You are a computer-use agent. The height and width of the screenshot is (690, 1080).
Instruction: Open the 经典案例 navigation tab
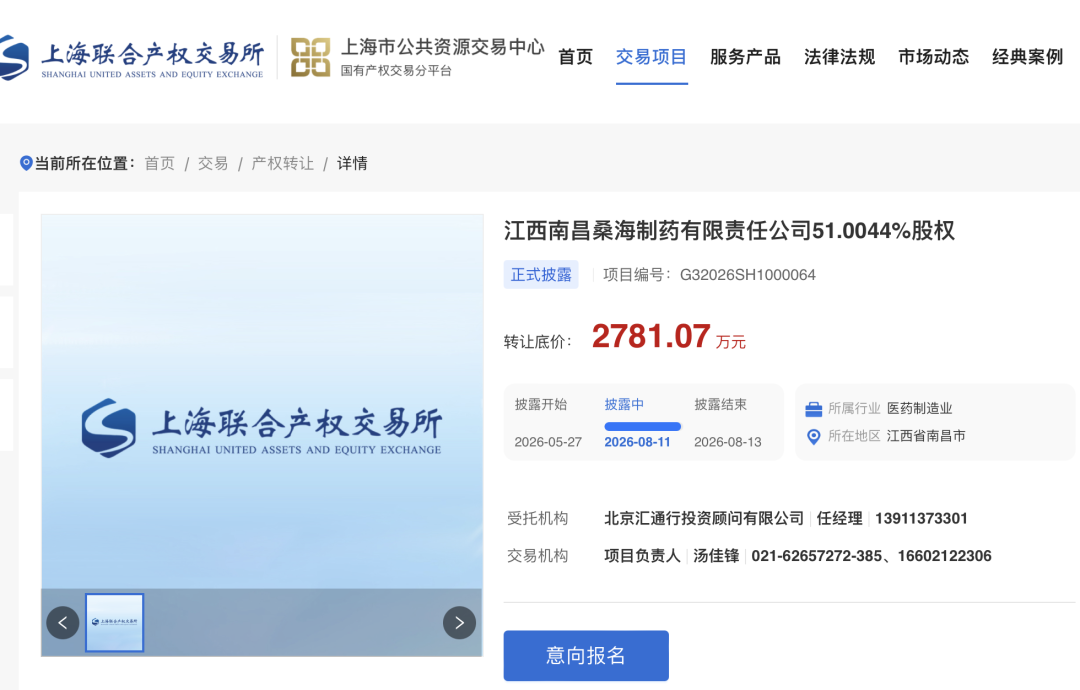(1028, 56)
